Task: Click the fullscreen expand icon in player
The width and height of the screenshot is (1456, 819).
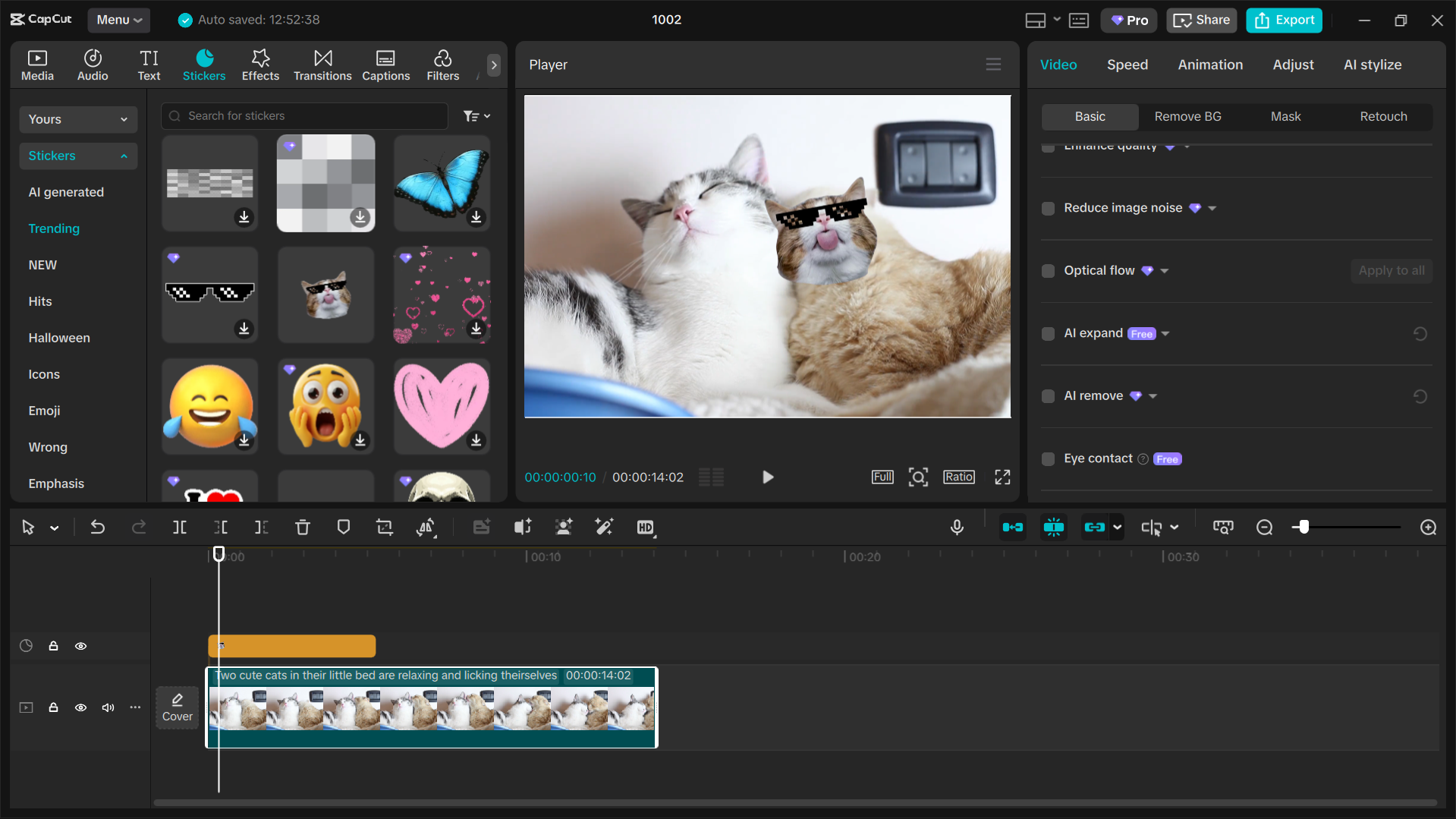Action: tap(1002, 477)
